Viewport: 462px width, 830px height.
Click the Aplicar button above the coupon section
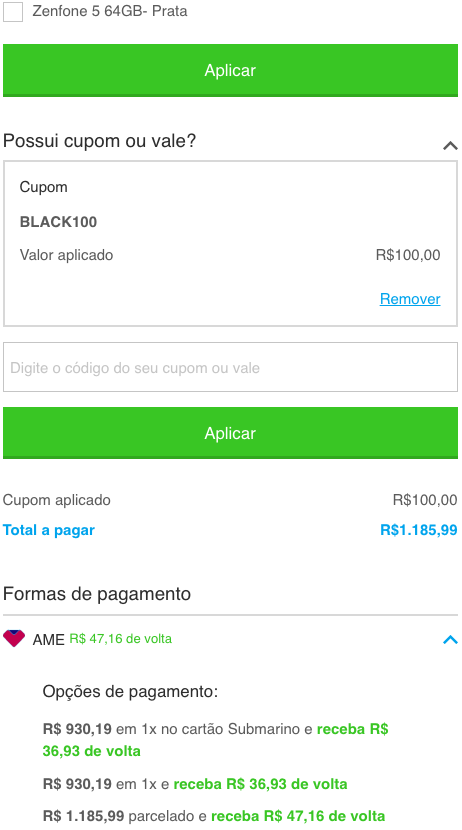point(230,70)
